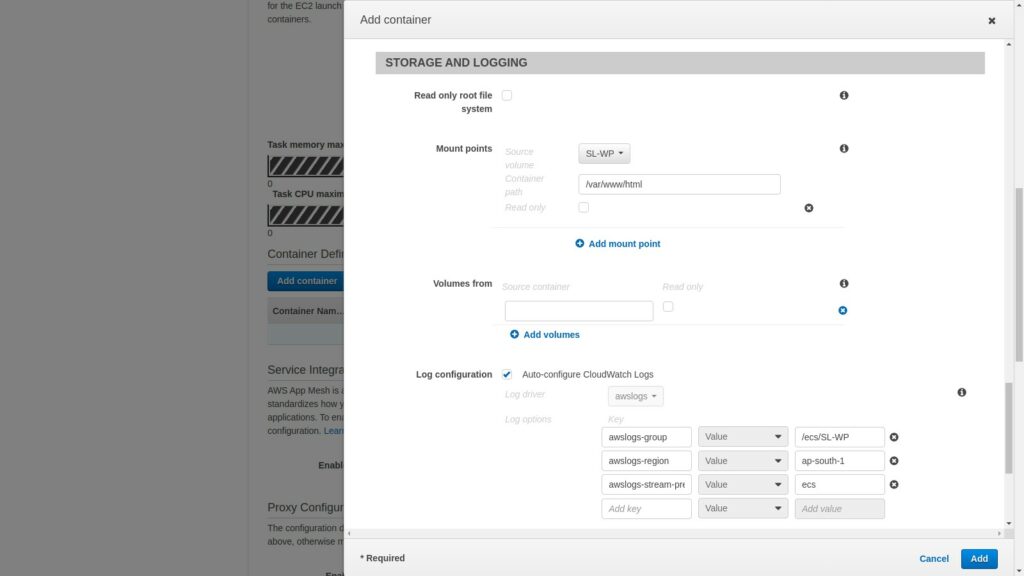
Task: Open the Mount points info icon
Action: pyautogui.click(x=844, y=149)
